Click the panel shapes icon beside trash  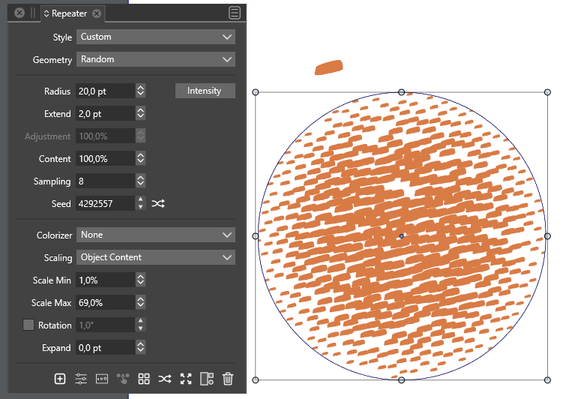(207, 379)
